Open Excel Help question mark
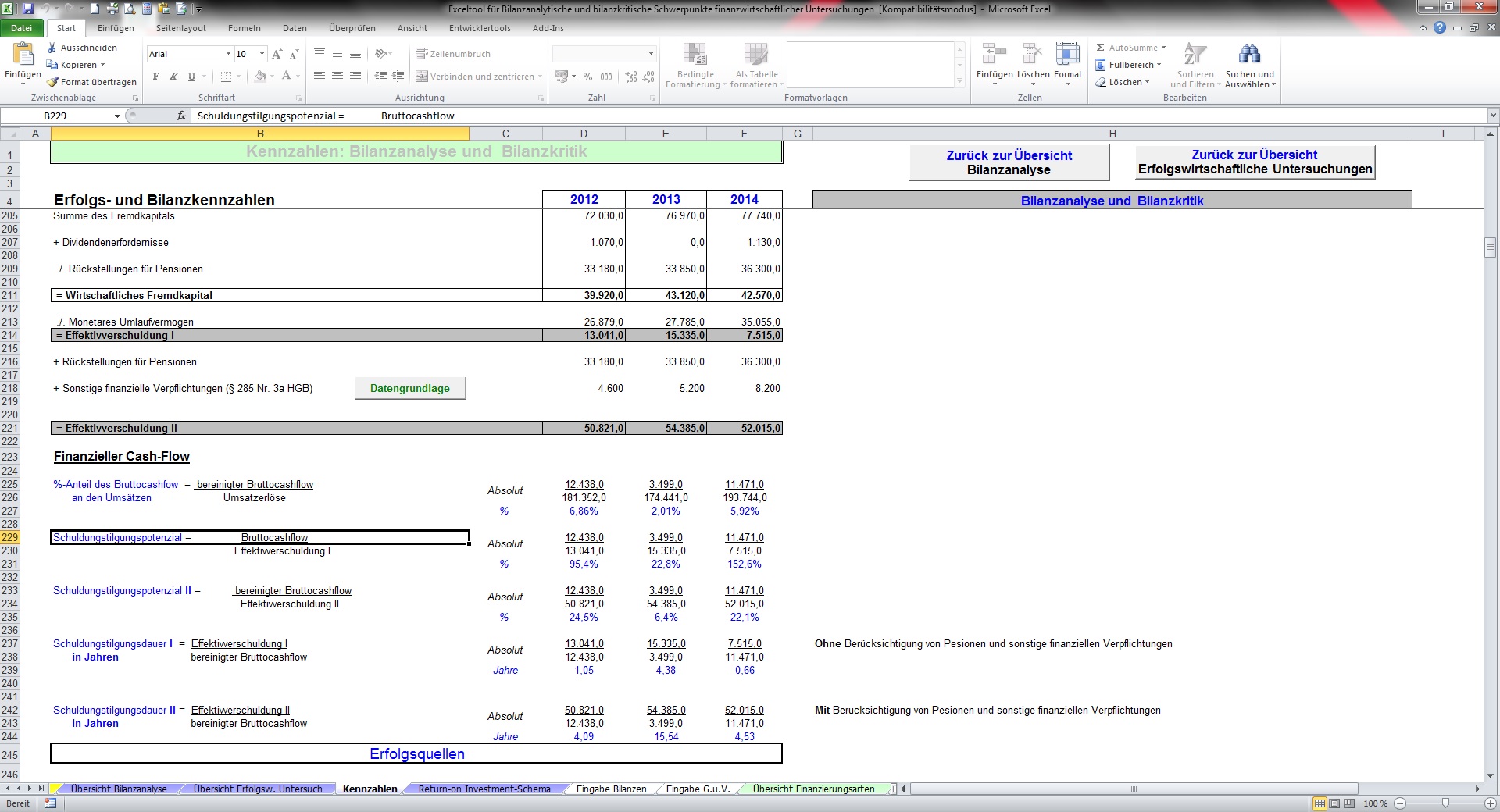The height and width of the screenshot is (812, 1500). click(1440, 28)
